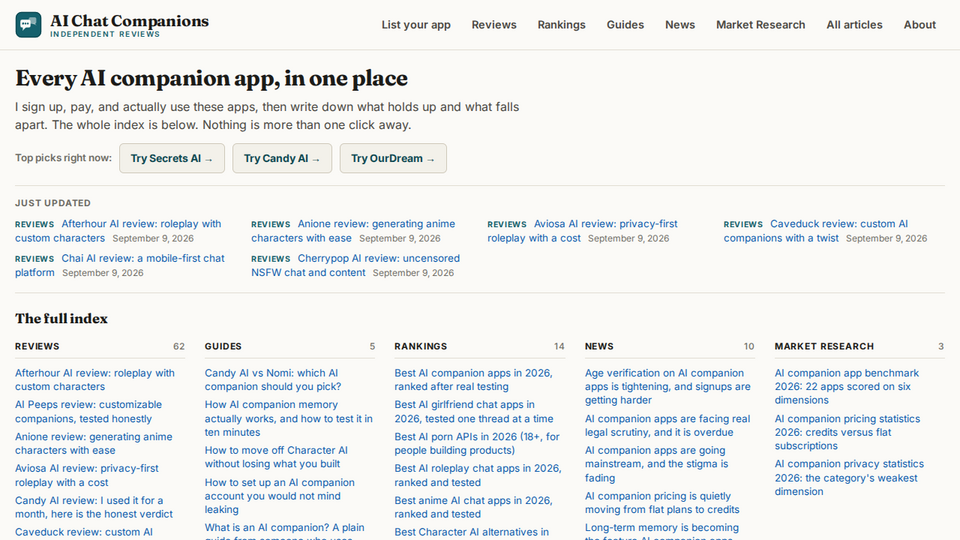Open Candy AI vs Nomi guide
The image size is (960, 540).
click(x=273, y=380)
